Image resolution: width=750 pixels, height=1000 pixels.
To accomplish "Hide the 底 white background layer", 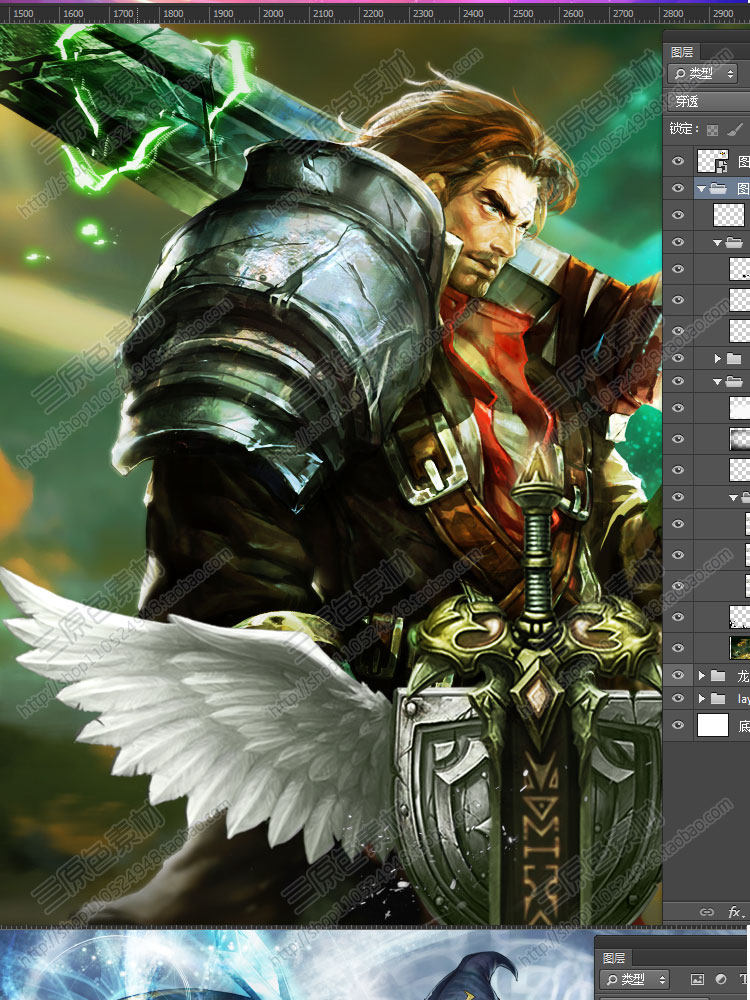I will tap(678, 725).
